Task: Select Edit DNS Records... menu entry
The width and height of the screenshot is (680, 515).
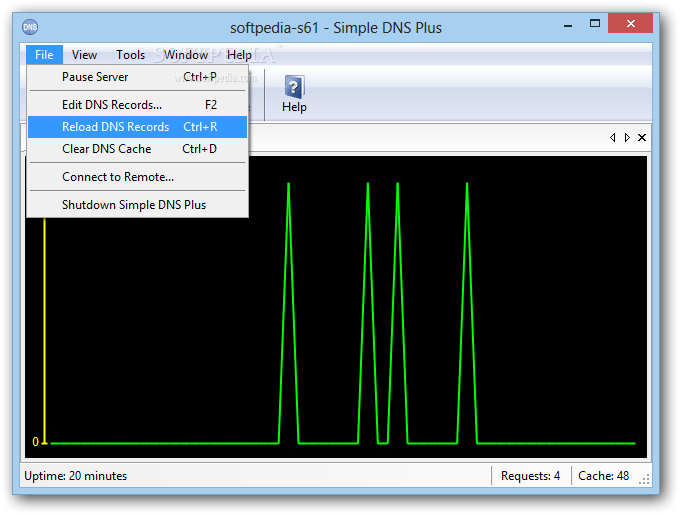Action: (137, 105)
